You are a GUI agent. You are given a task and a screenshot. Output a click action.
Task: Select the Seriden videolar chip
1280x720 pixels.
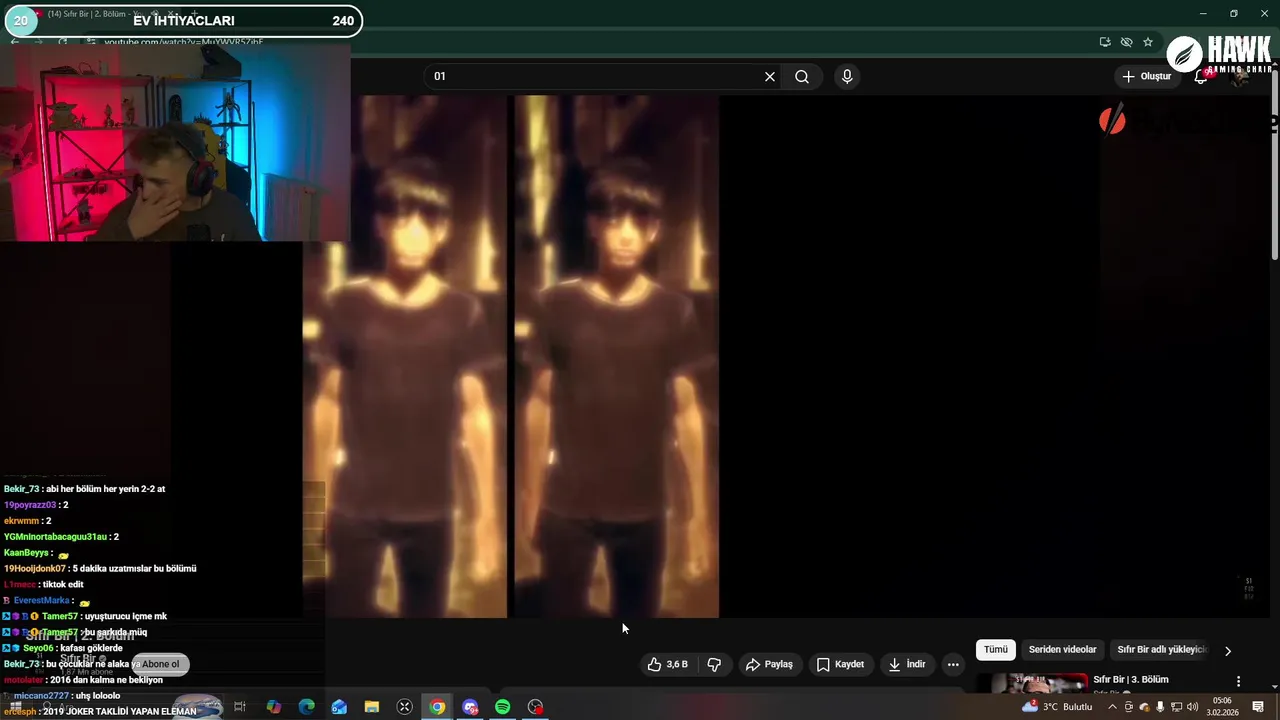coord(1062,650)
